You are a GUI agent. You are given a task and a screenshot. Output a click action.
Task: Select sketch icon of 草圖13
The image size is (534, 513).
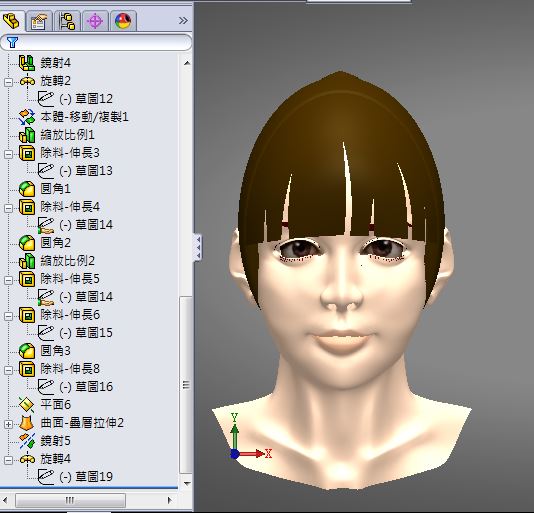46,171
